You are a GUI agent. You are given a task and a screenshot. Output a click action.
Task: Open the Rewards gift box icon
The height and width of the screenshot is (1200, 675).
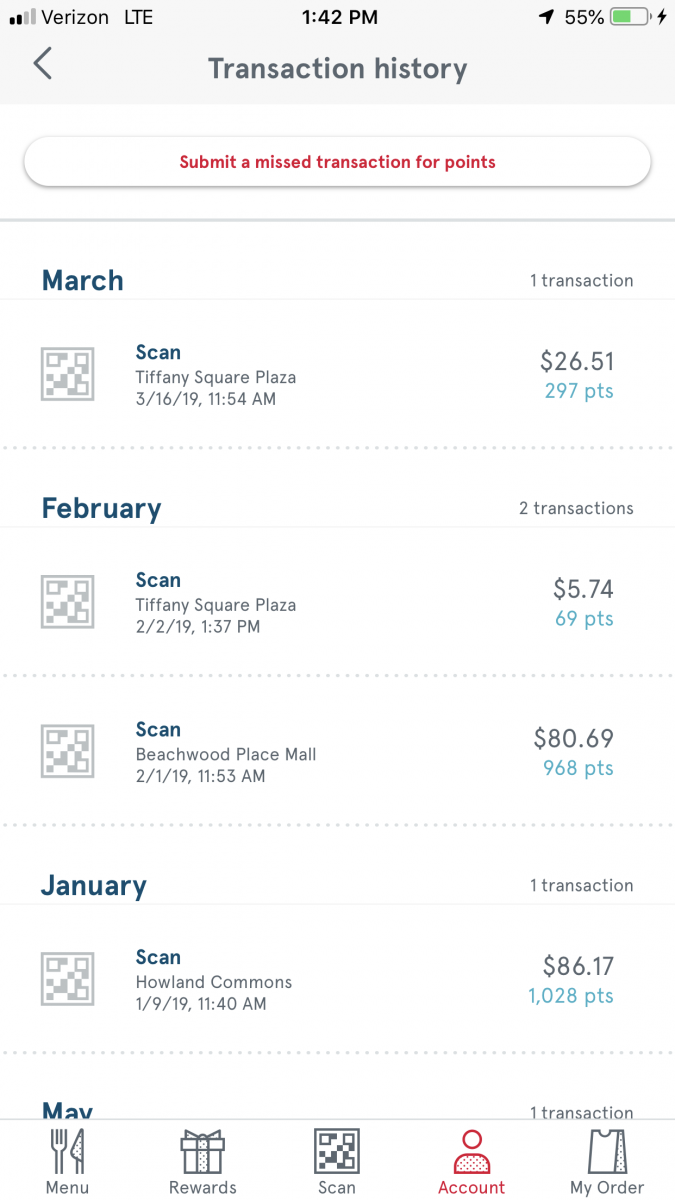202,1152
